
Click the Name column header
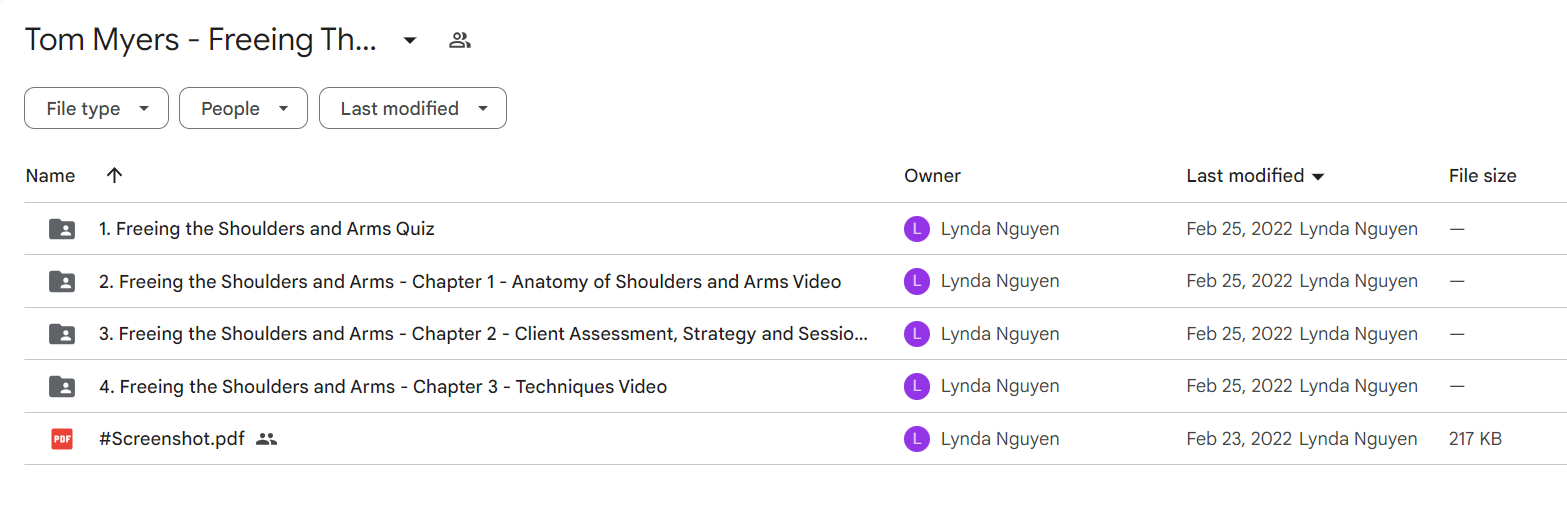(x=50, y=176)
